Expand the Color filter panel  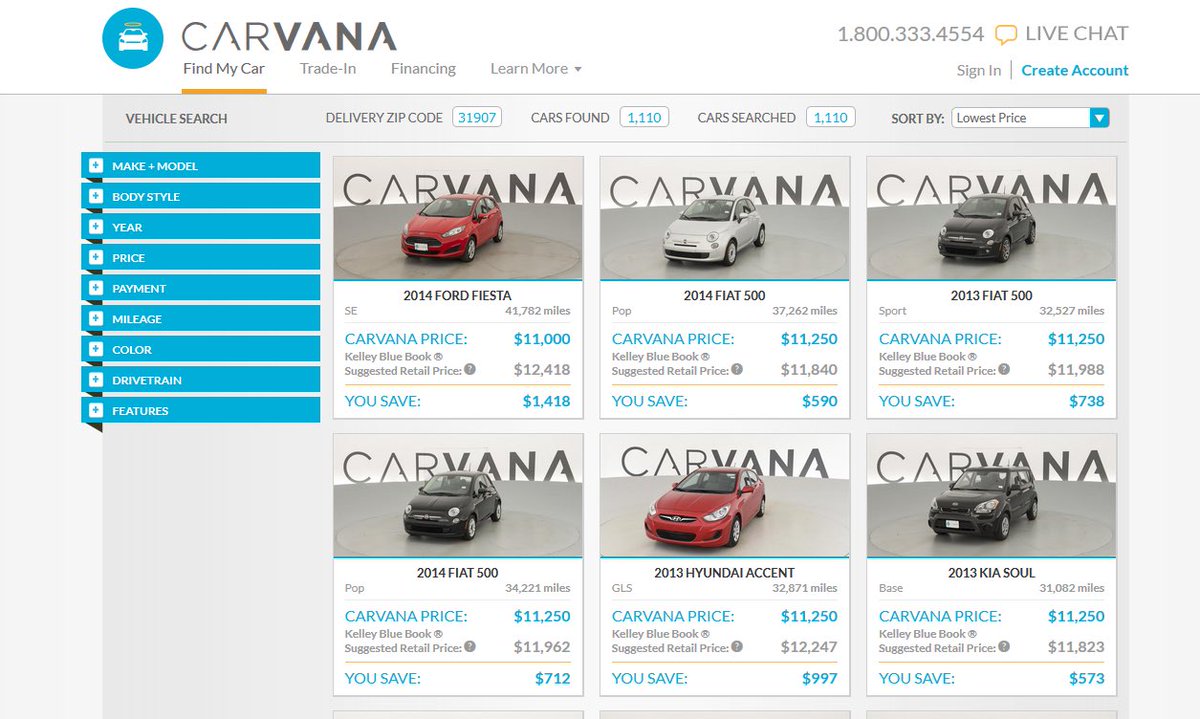200,349
